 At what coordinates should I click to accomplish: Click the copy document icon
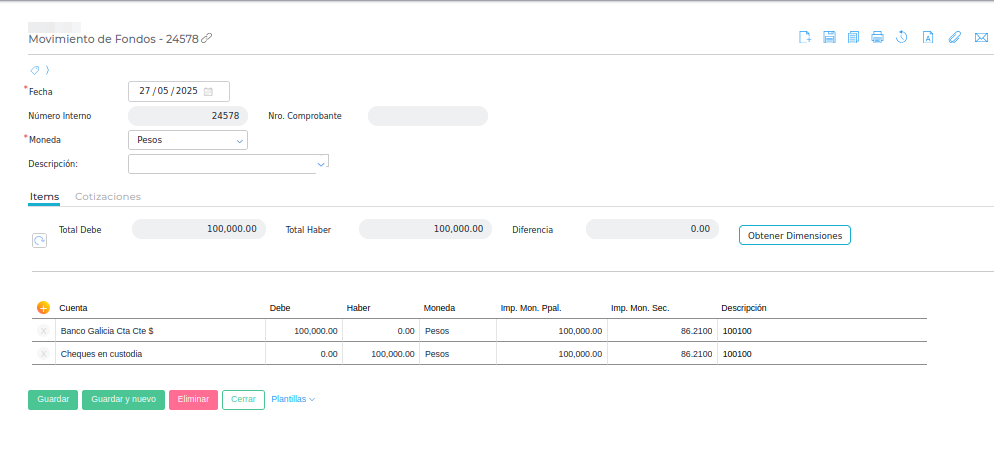coord(853,38)
